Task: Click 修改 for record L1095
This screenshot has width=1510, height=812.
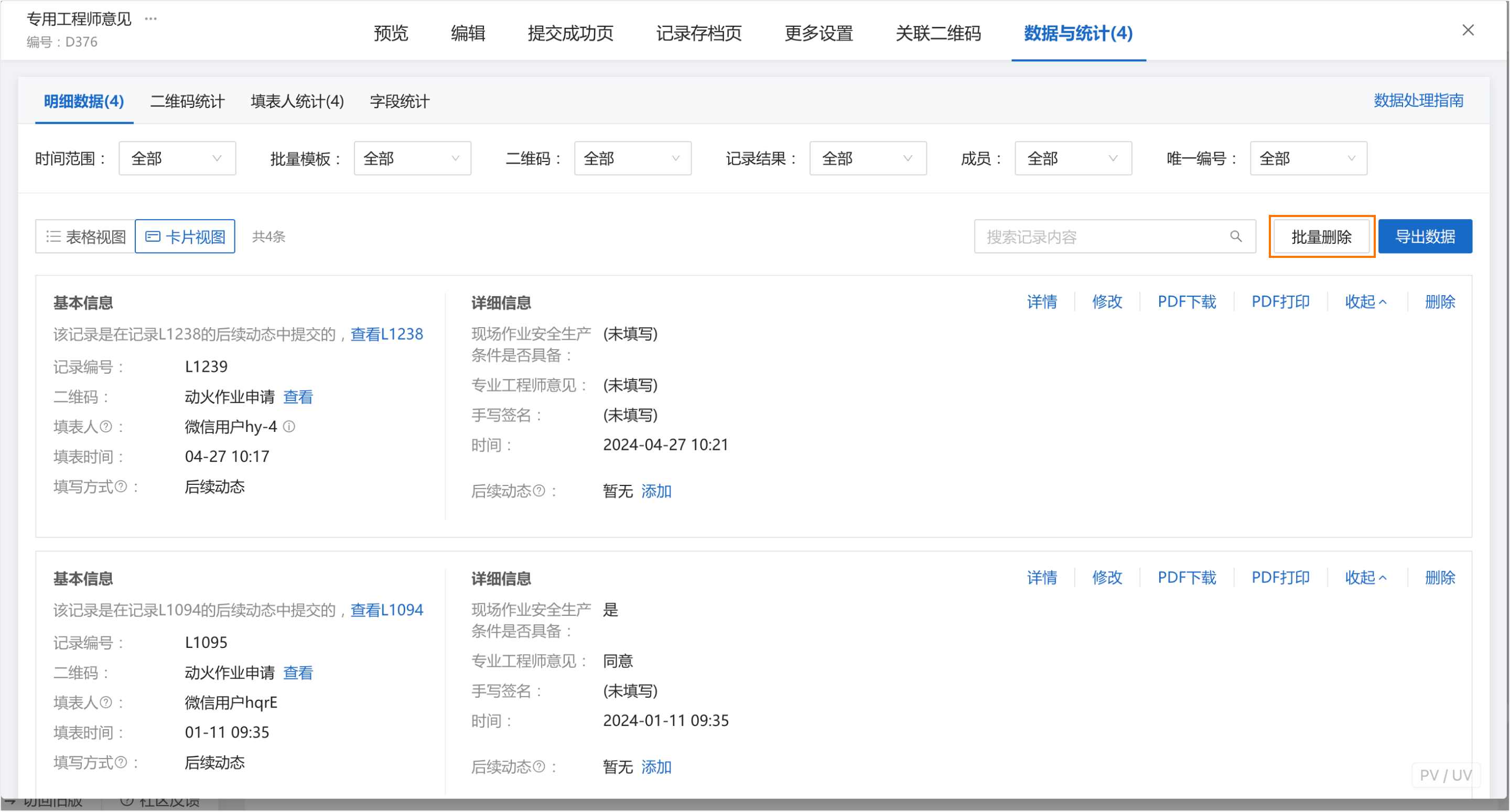Action: [x=1107, y=578]
